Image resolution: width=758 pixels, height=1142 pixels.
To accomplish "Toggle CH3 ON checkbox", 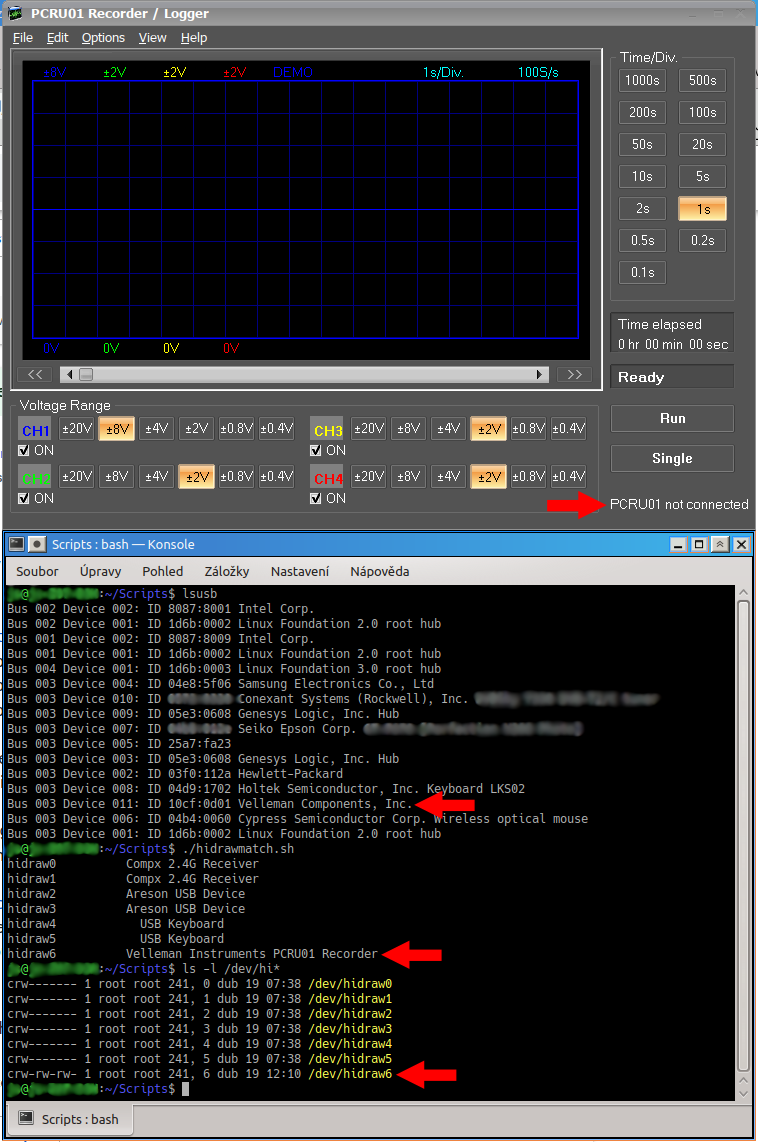I will [315, 451].
